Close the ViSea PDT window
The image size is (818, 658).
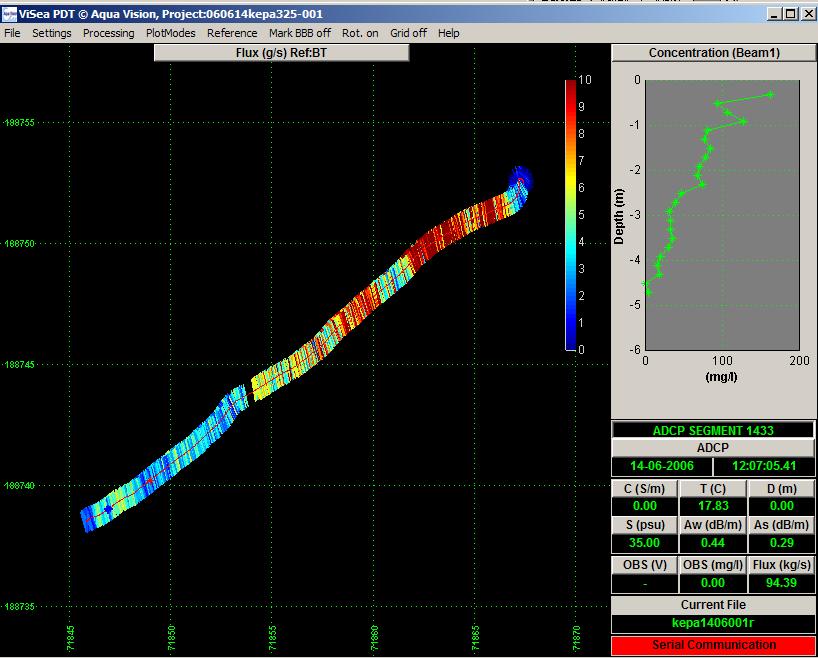809,14
